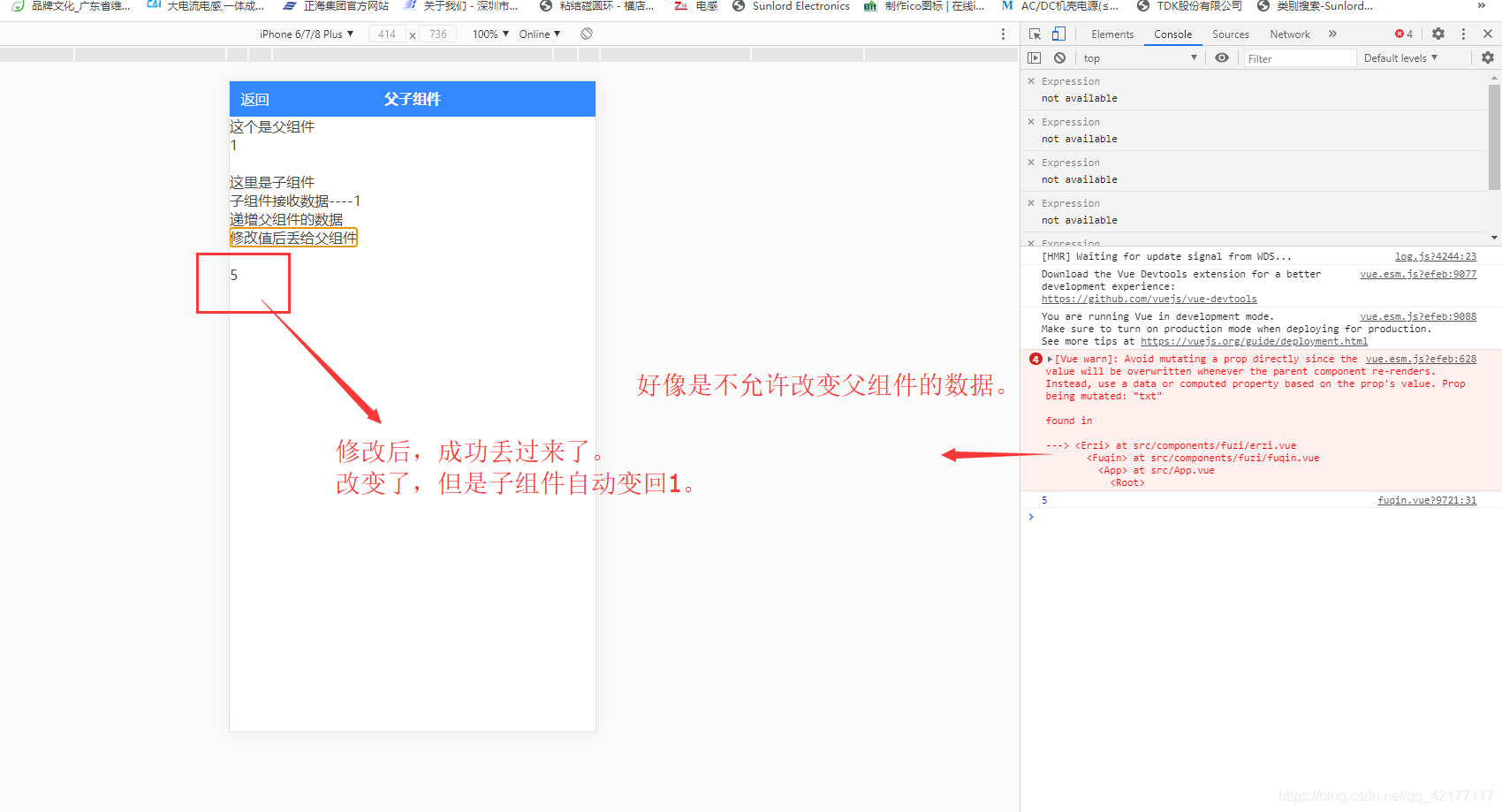Image resolution: width=1502 pixels, height=812 pixels.
Task: Expand the Vue warn error message
Action: coord(1050,359)
